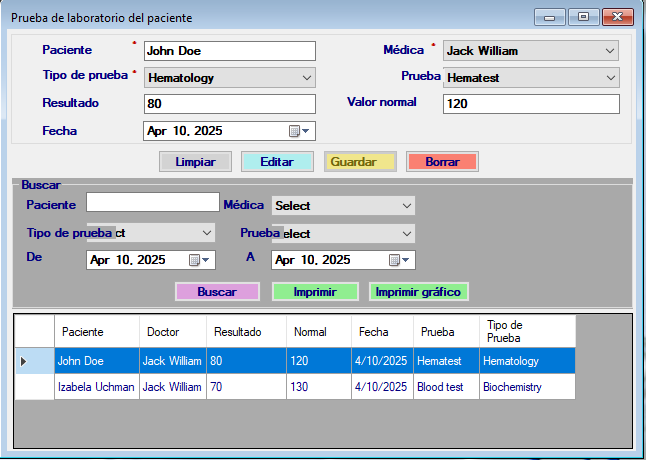Screen dimensions: 648x462
Task: Click the Imprimir button
Action: [314, 292]
